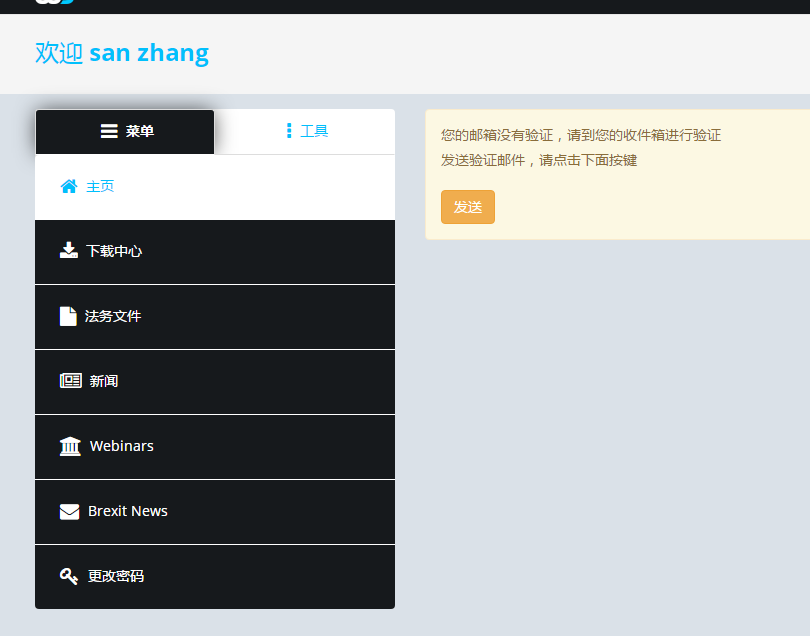Click the envelope icon beside Brexit News

70,511
